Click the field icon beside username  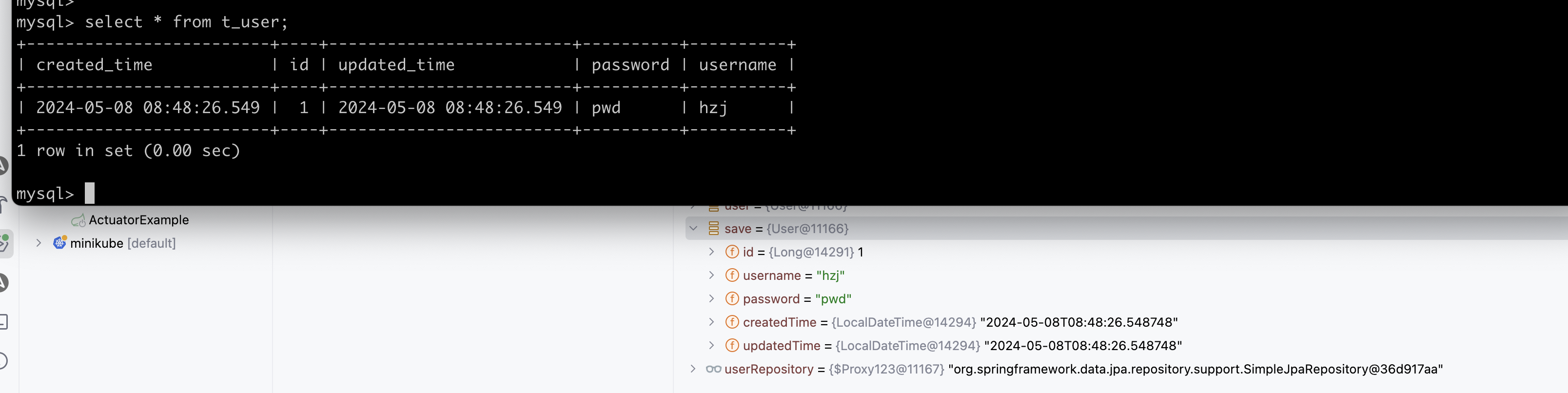point(732,275)
